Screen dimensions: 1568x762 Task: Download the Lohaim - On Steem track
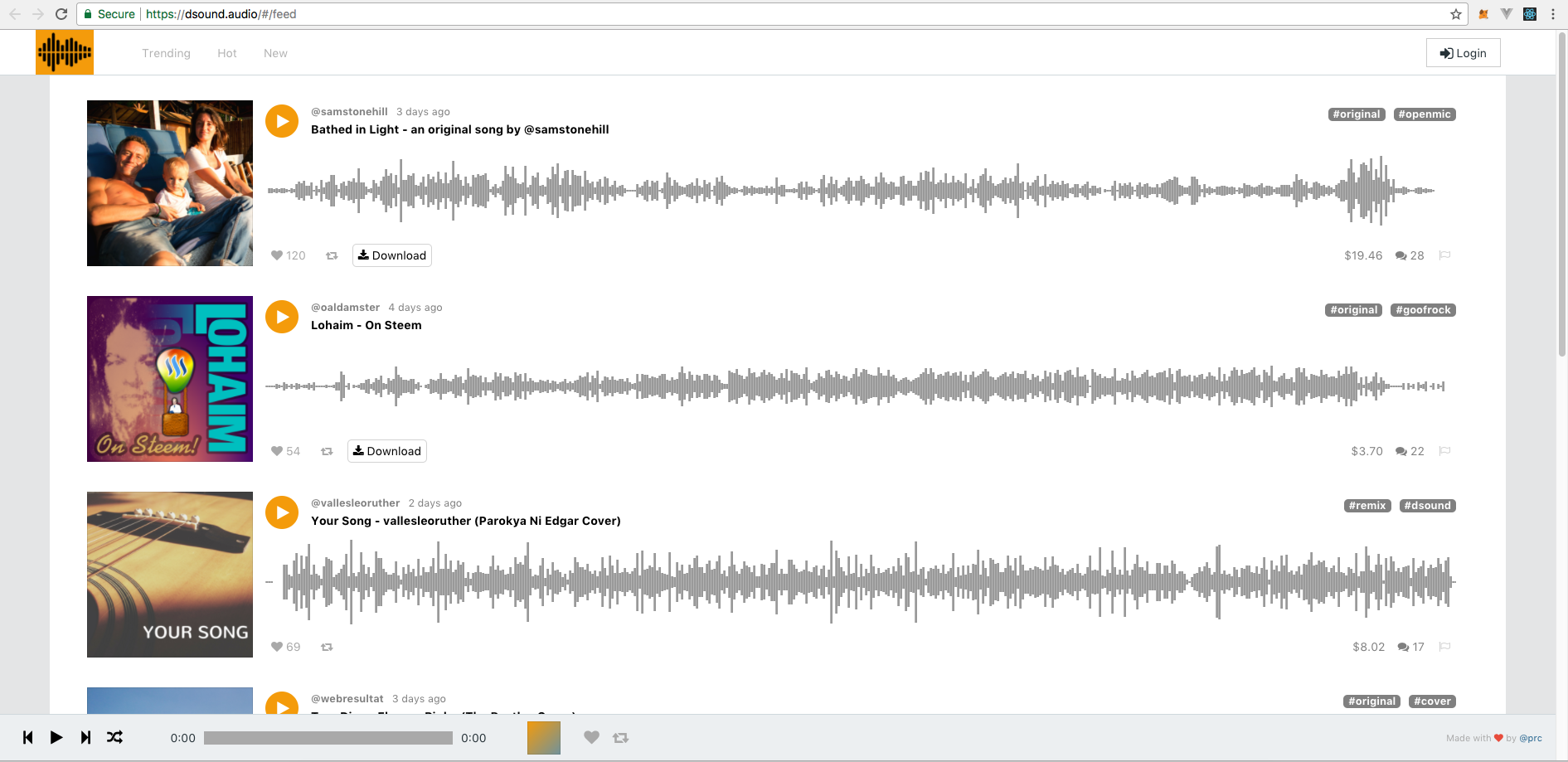tap(387, 451)
